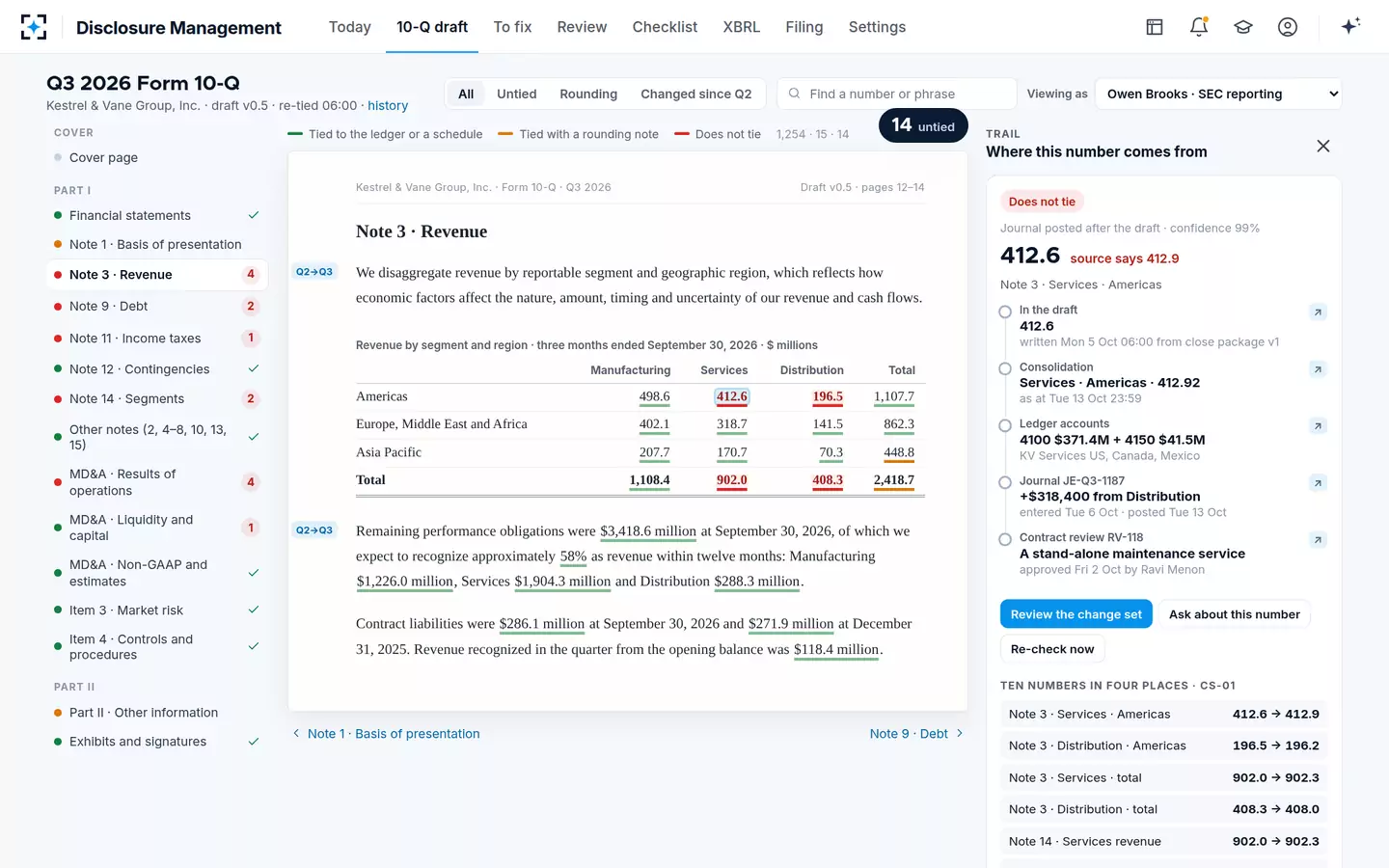Open Note 14 · Segments in sidebar
Image resolution: width=1389 pixels, height=868 pixels.
point(156,399)
